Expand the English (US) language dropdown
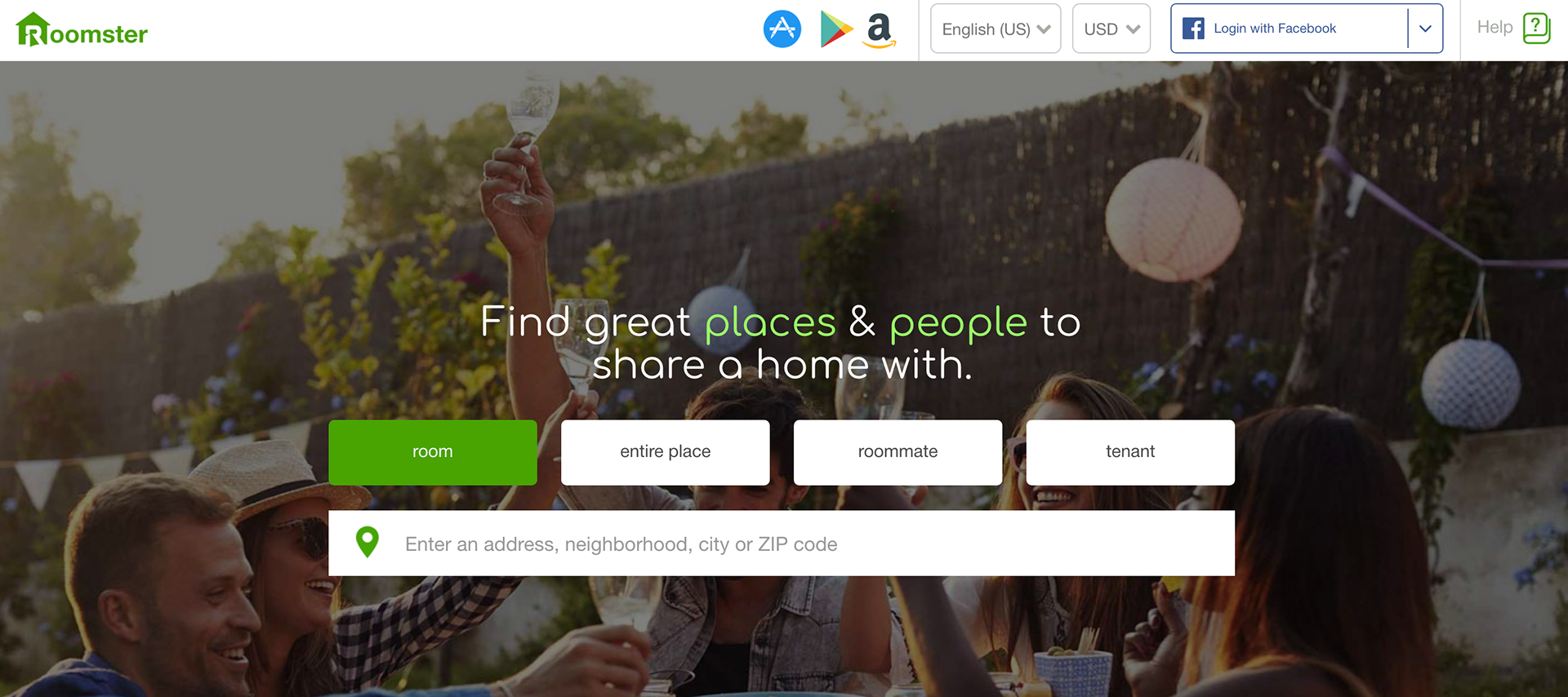 pyautogui.click(x=996, y=29)
